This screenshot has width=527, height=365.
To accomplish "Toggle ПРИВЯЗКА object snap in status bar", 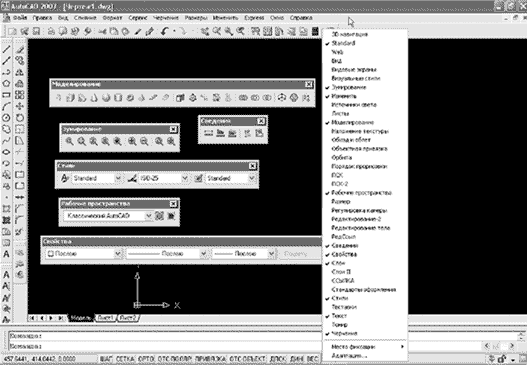I will click(x=211, y=359).
